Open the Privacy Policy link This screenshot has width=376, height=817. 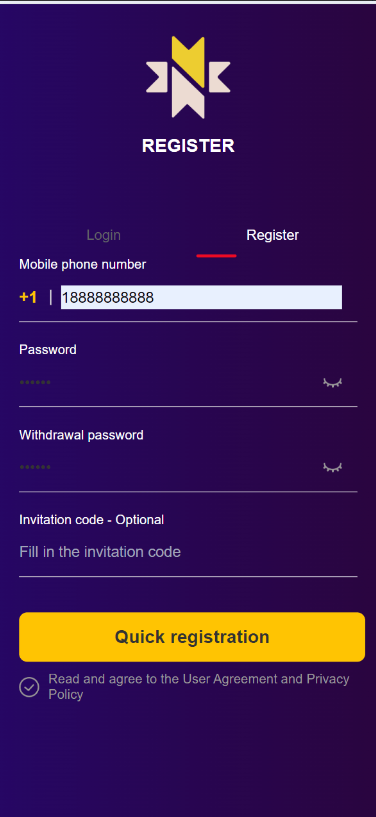tap(198, 687)
